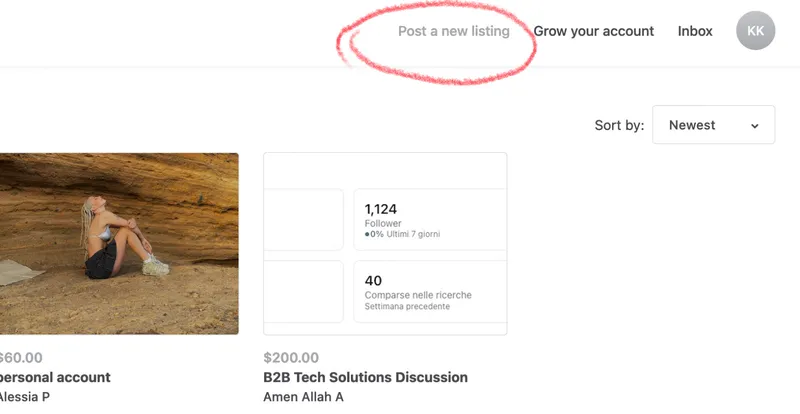Go to the Inbox
800x414 pixels.
[695, 31]
